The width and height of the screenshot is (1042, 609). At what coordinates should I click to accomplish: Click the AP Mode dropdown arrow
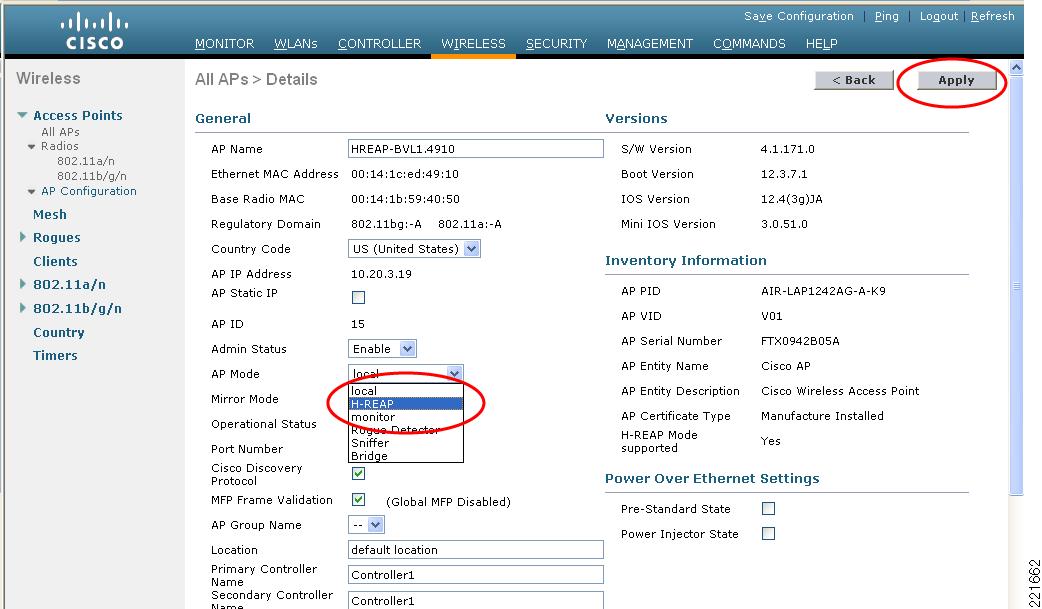tap(454, 373)
